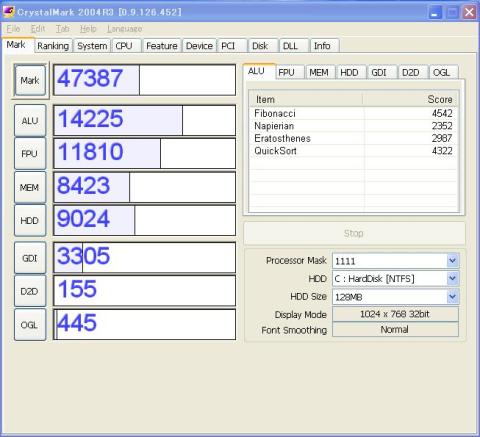480x437 pixels.
Task: Select the Mark main tab
Action: point(17,45)
